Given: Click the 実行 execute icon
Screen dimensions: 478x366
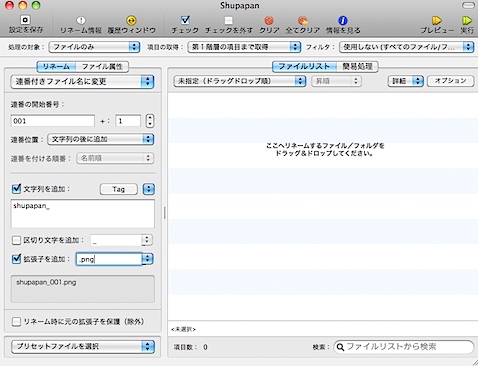Looking at the screenshot, I should pyautogui.click(x=467, y=21).
